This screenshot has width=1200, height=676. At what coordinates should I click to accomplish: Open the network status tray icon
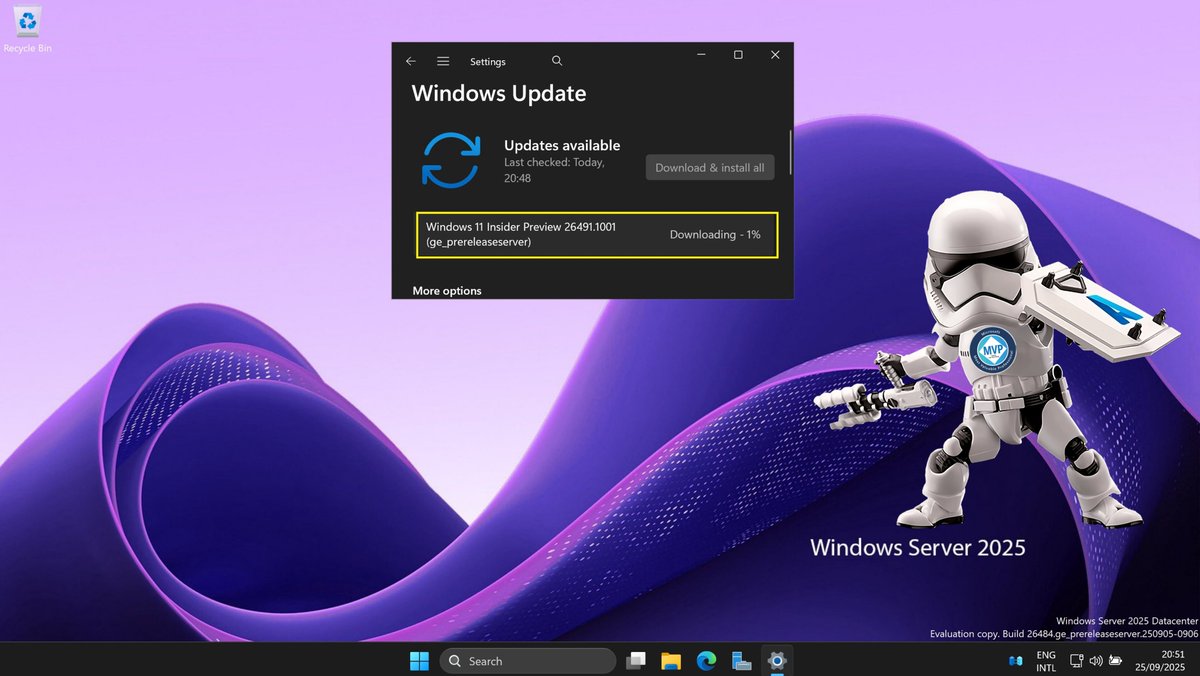[x=1076, y=661]
